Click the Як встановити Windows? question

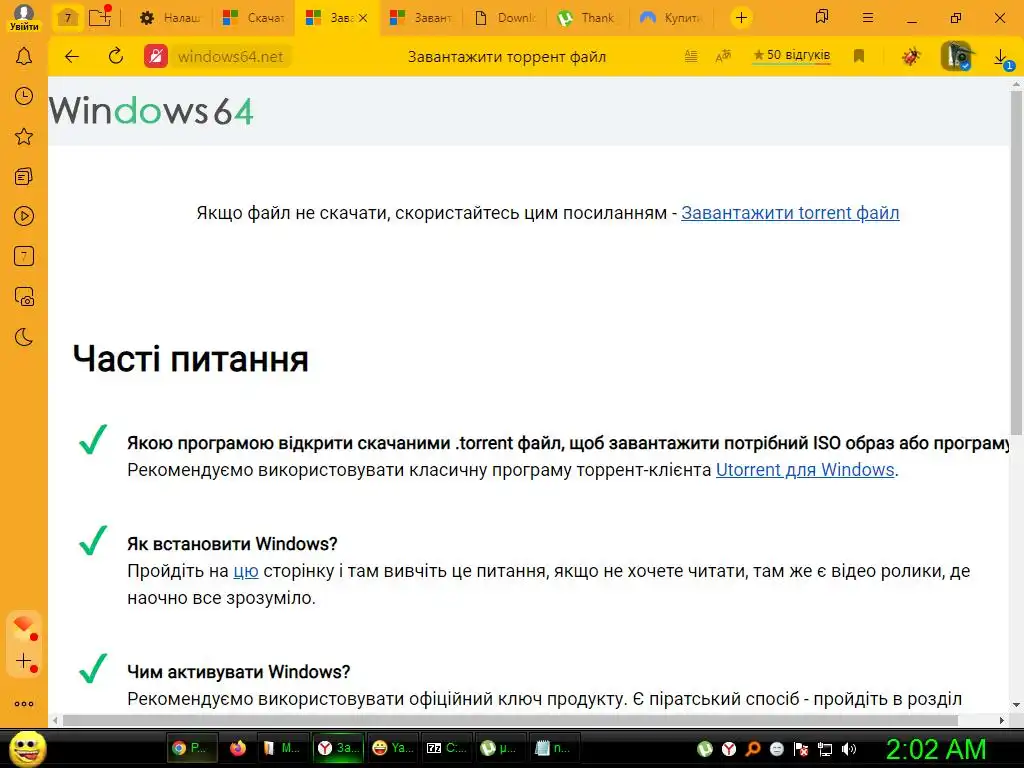(232, 544)
